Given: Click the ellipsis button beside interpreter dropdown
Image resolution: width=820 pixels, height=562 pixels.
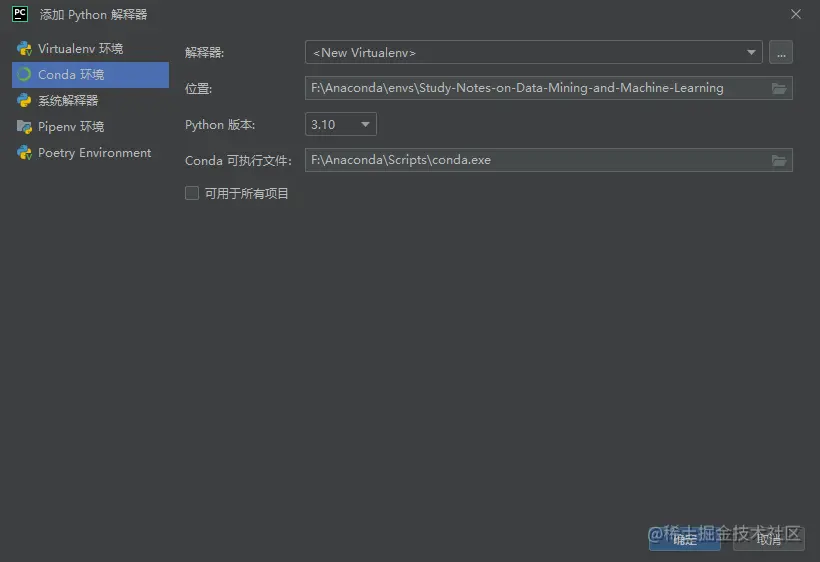Looking at the screenshot, I should click(x=781, y=52).
